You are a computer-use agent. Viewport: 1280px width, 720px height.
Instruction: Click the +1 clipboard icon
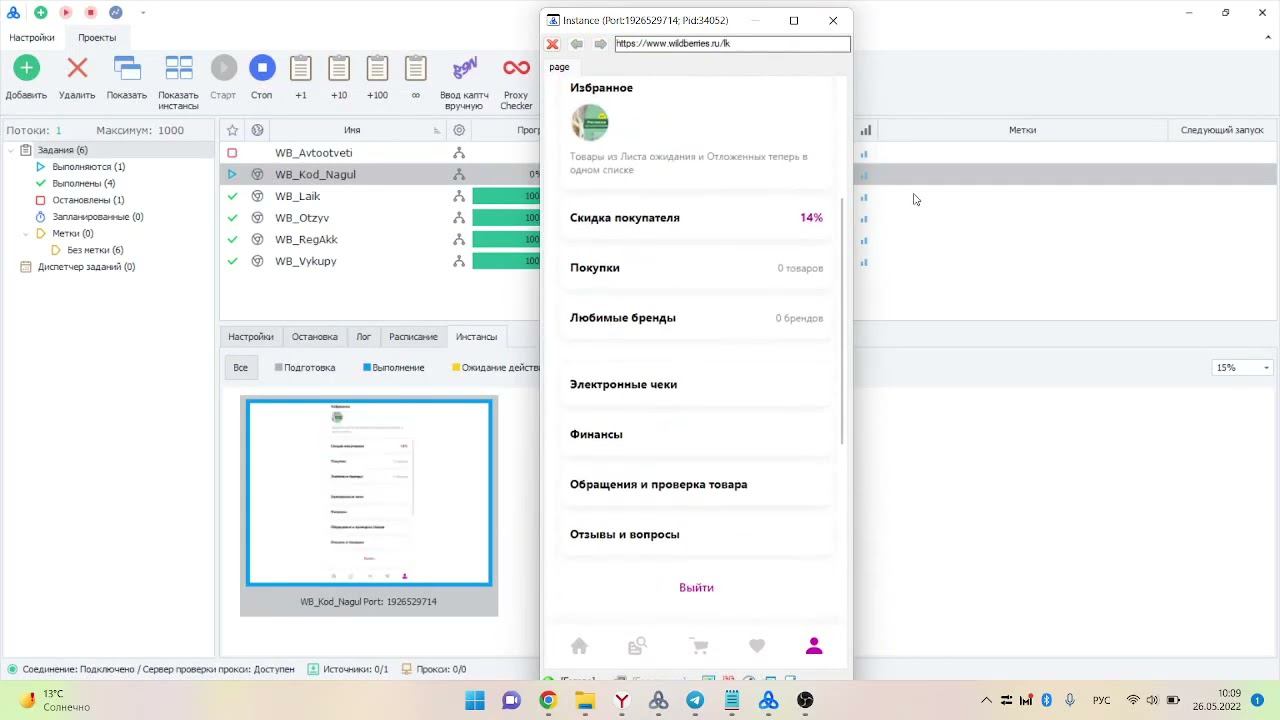pos(301,68)
